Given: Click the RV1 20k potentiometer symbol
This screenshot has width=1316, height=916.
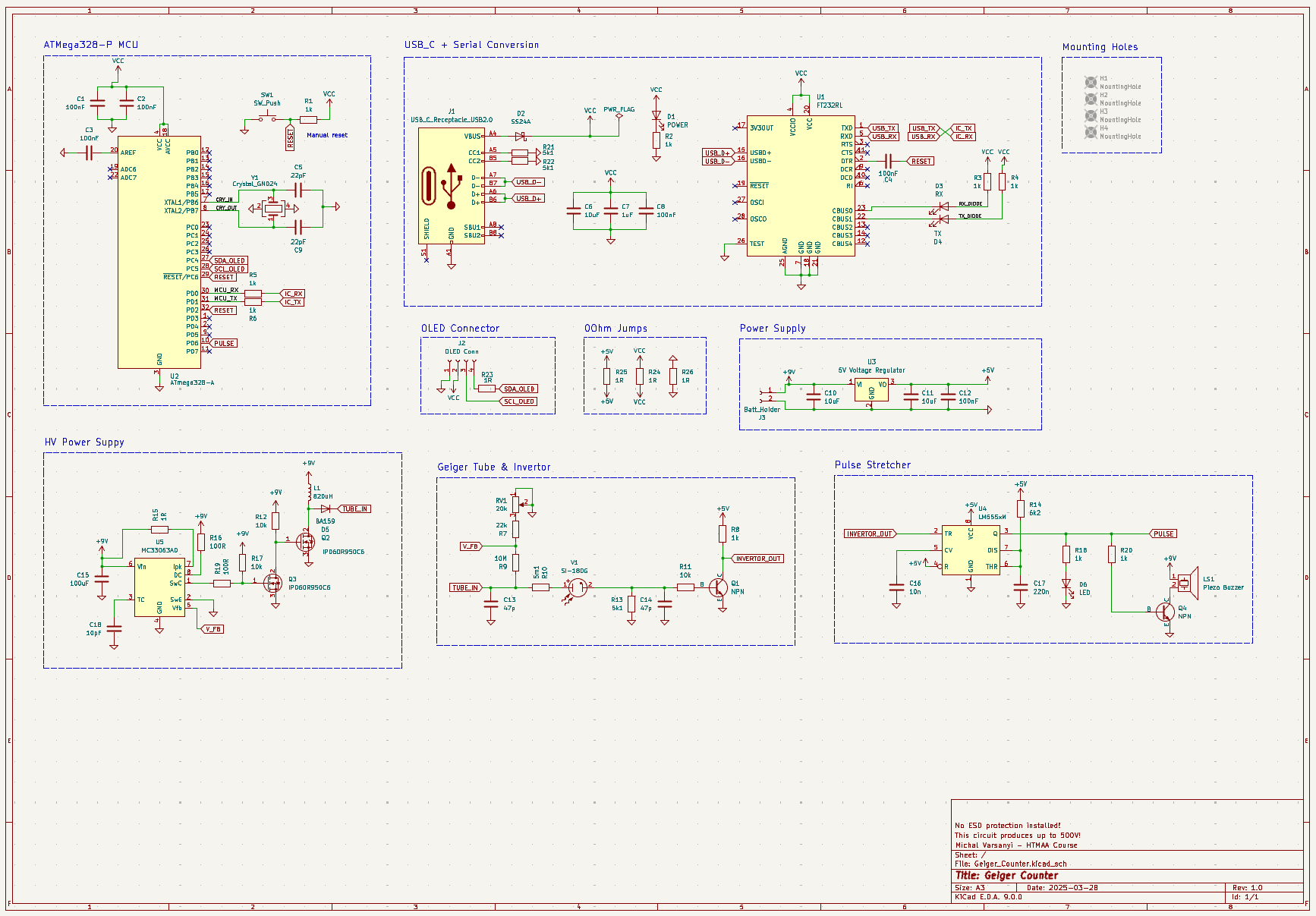Looking at the screenshot, I should [x=515, y=504].
